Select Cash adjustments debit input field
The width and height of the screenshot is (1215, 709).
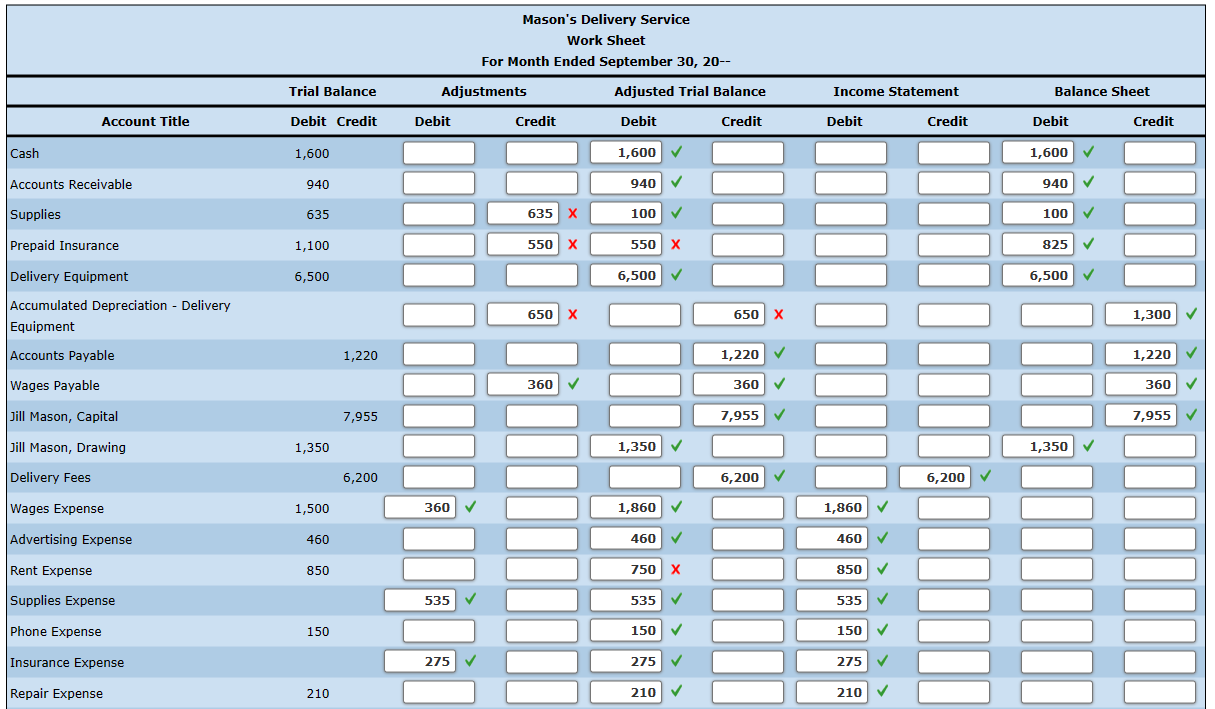(439, 153)
